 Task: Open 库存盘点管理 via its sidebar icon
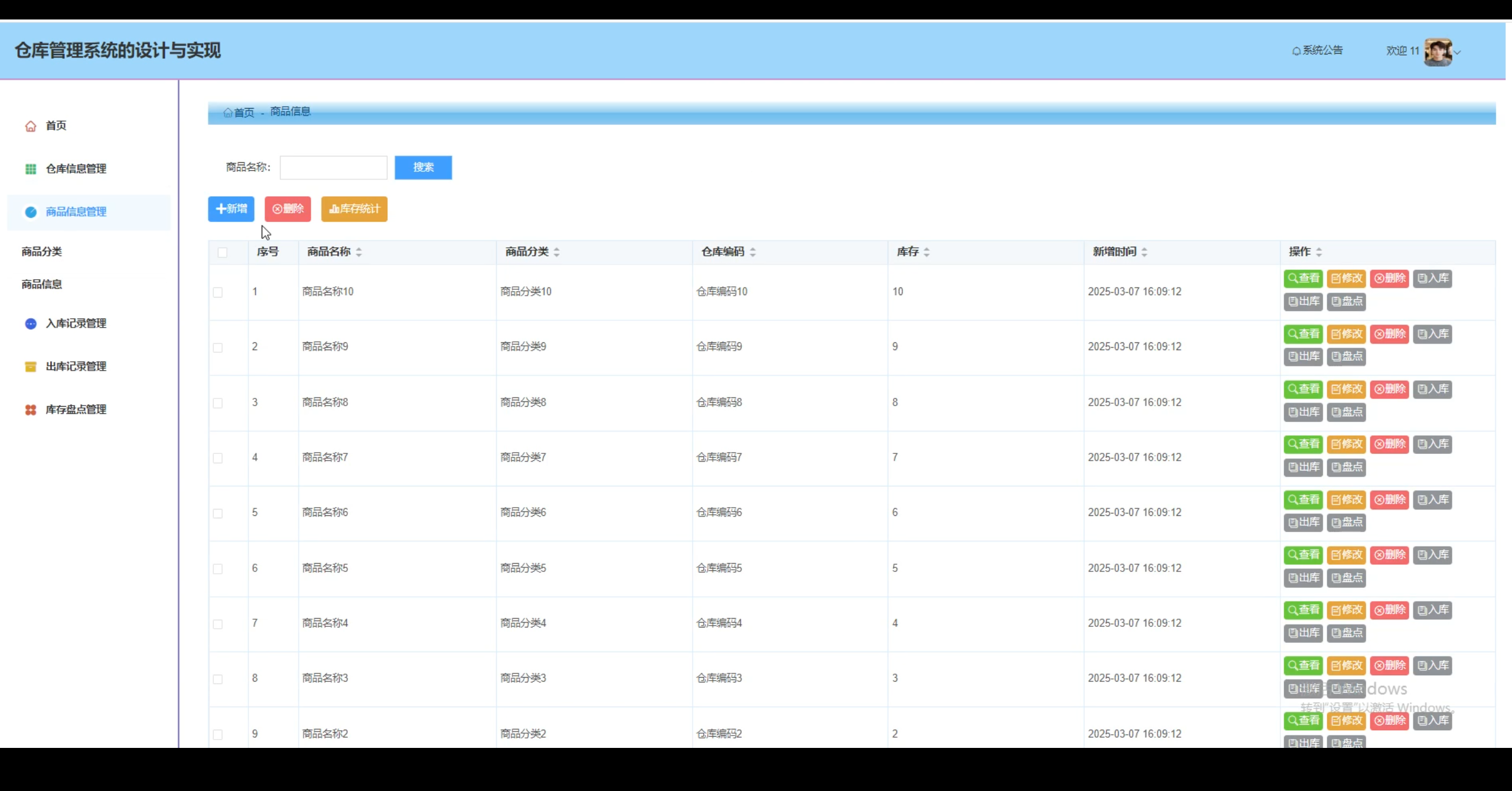(x=31, y=409)
